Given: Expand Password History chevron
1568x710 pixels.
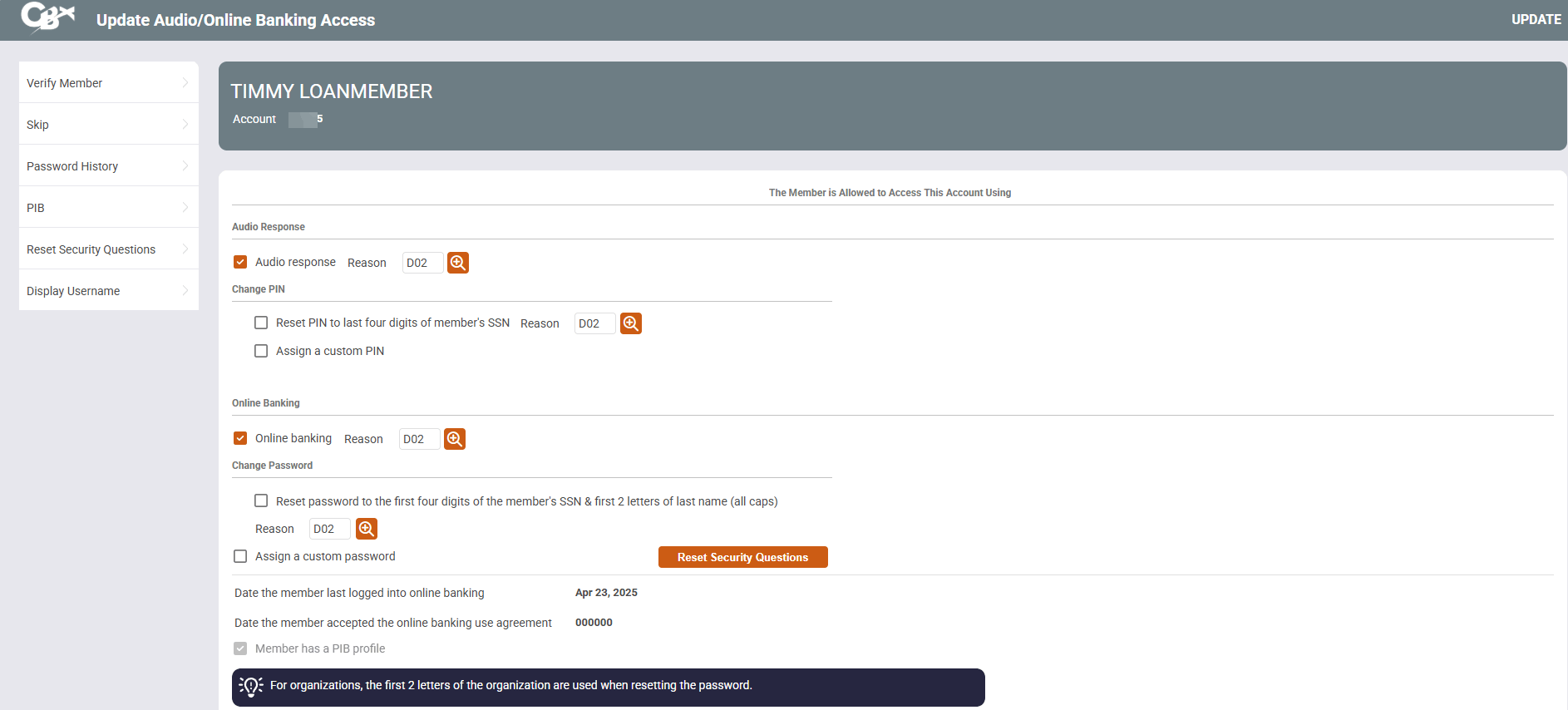Looking at the screenshot, I should (x=185, y=166).
